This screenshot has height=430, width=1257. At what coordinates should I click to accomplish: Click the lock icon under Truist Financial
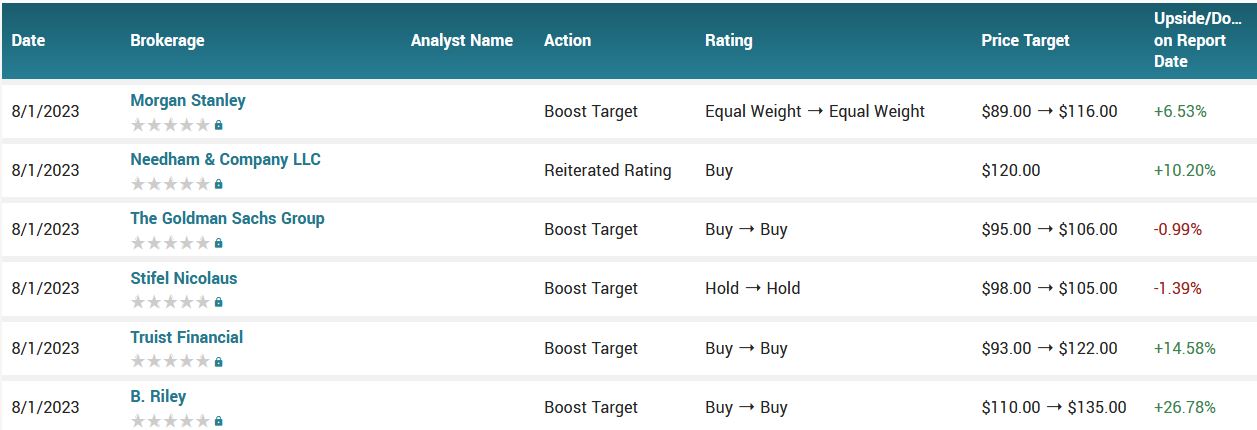[219, 362]
